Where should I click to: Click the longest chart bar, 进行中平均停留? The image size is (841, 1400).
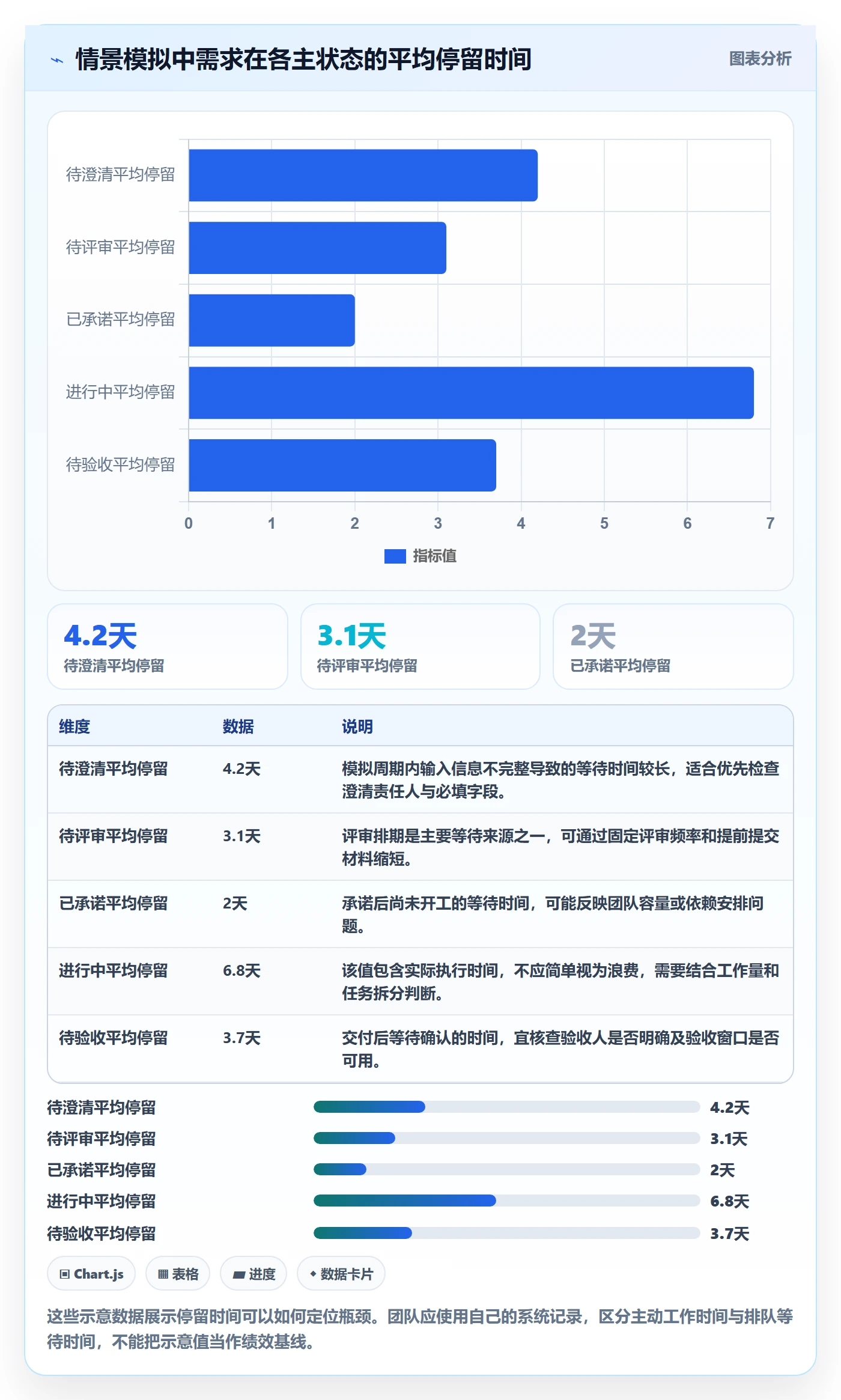(472, 393)
